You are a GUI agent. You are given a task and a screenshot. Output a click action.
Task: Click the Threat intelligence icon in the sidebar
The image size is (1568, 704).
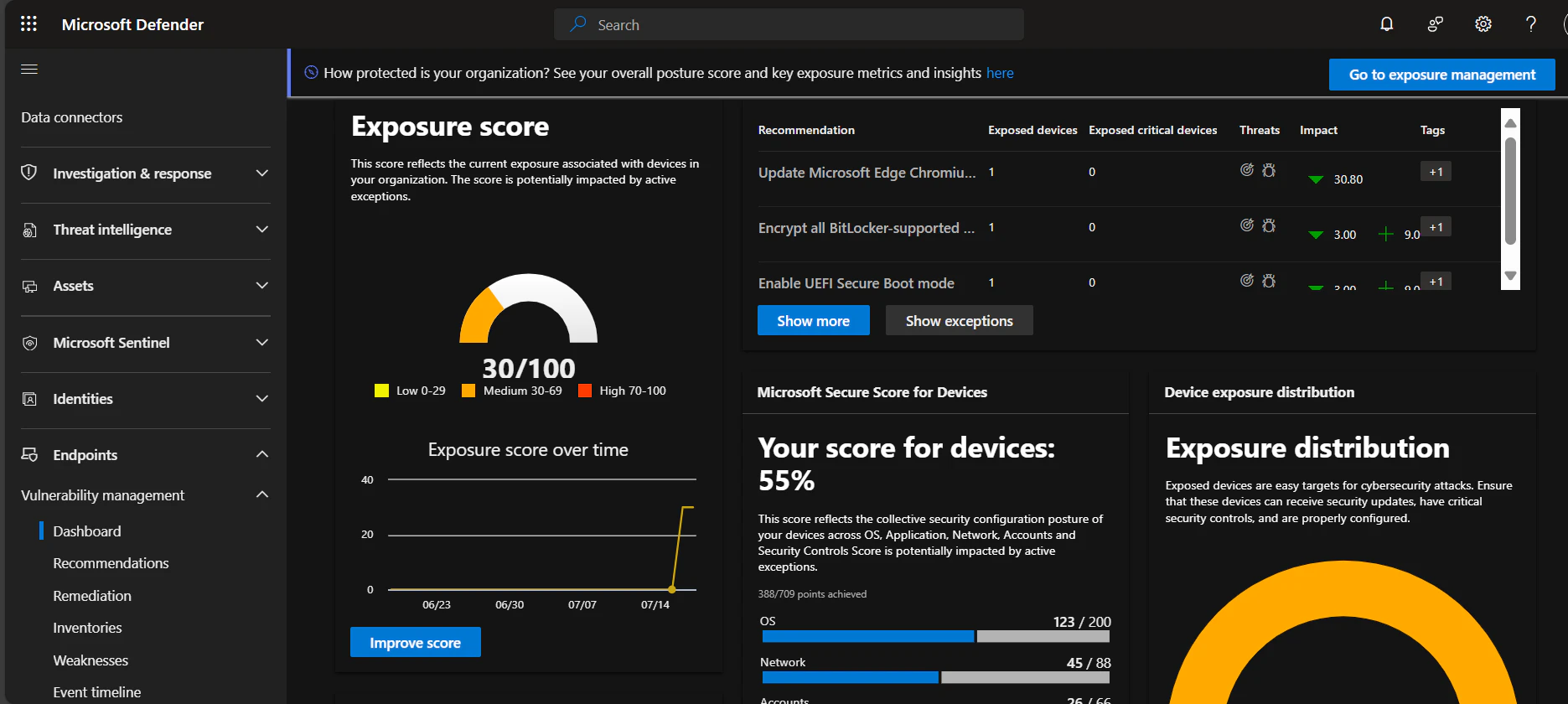(29, 230)
